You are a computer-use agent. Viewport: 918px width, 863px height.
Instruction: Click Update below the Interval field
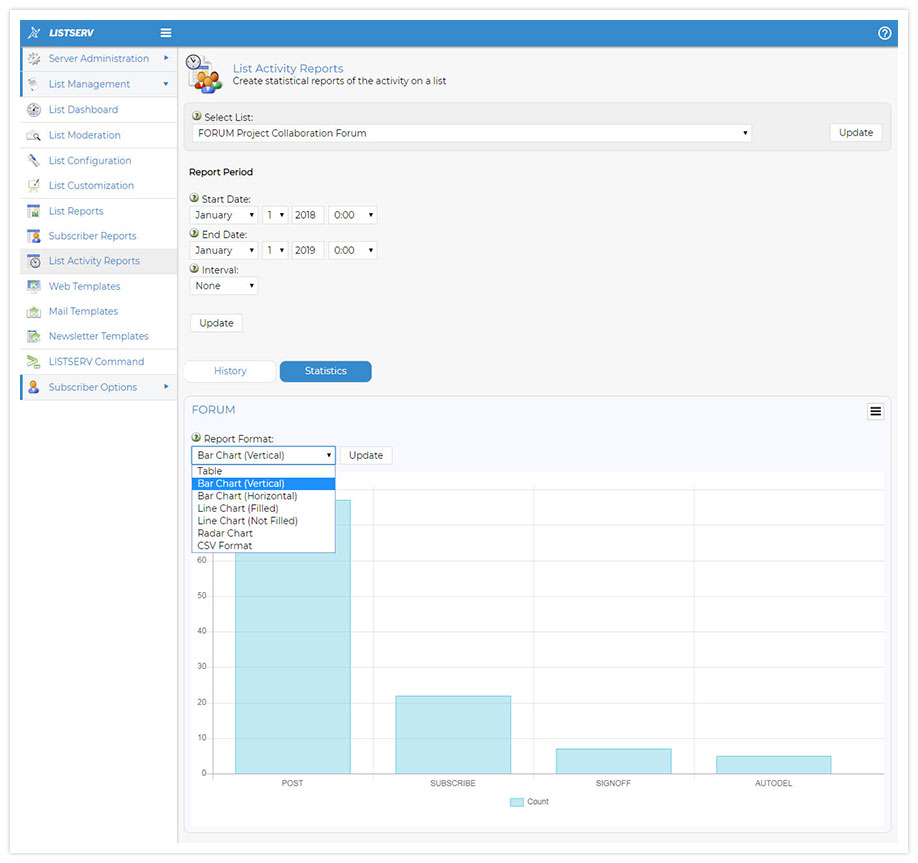[216, 323]
